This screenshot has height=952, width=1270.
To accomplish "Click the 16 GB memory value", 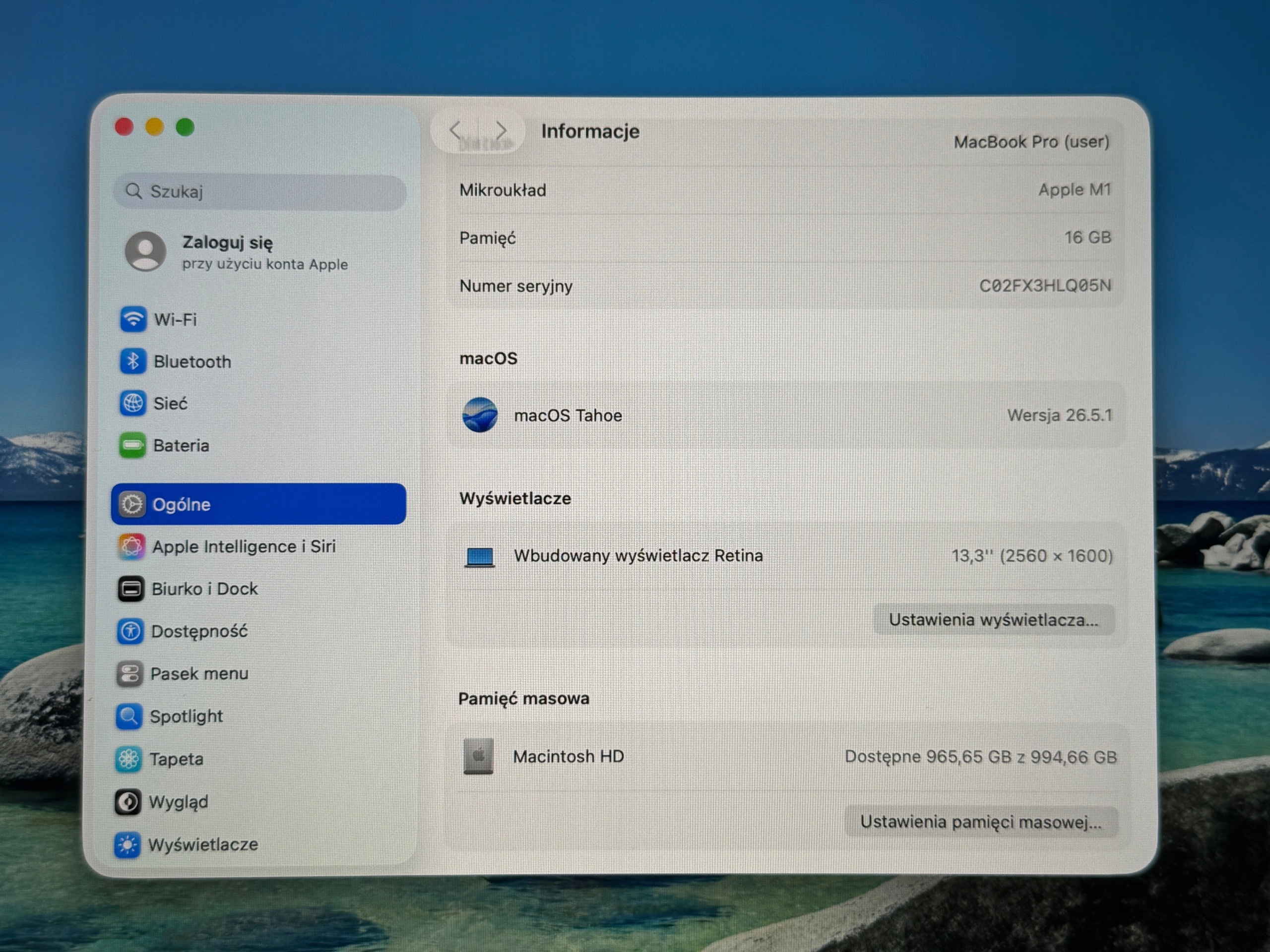I will 1088,237.
